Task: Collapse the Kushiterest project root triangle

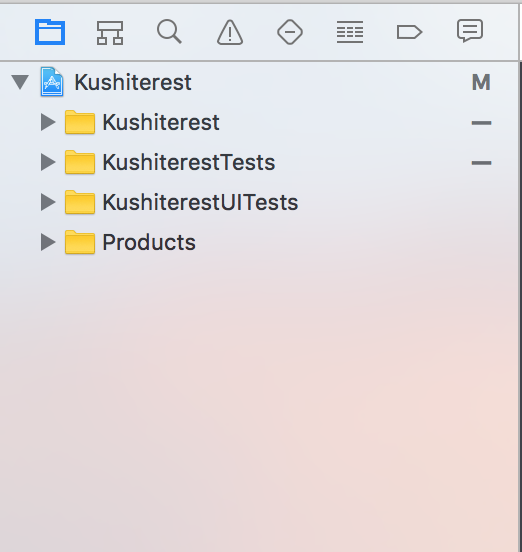Action: click(x=20, y=82)
